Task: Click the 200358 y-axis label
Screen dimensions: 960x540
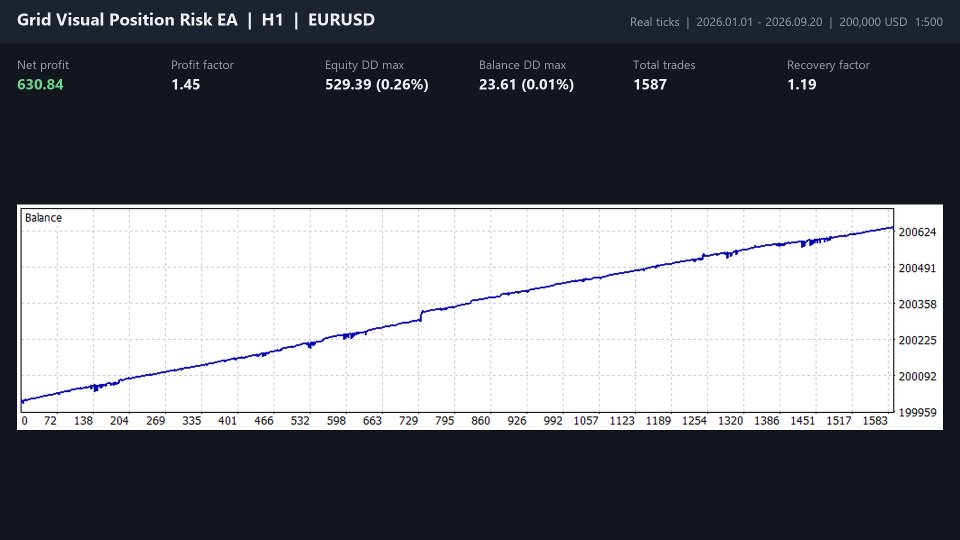Action: click(917, 304)
